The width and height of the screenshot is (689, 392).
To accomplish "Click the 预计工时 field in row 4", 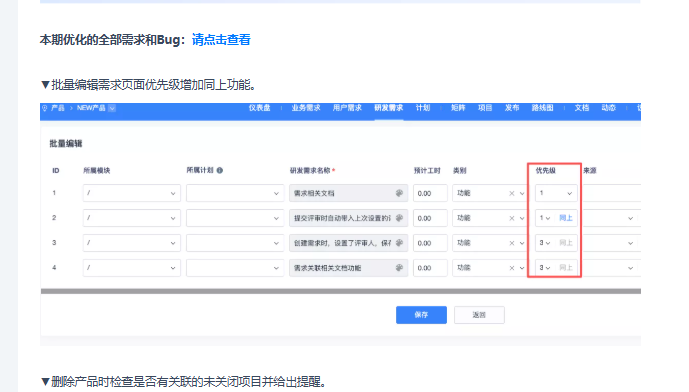I will pyautogui.click(x=430, y=268).
